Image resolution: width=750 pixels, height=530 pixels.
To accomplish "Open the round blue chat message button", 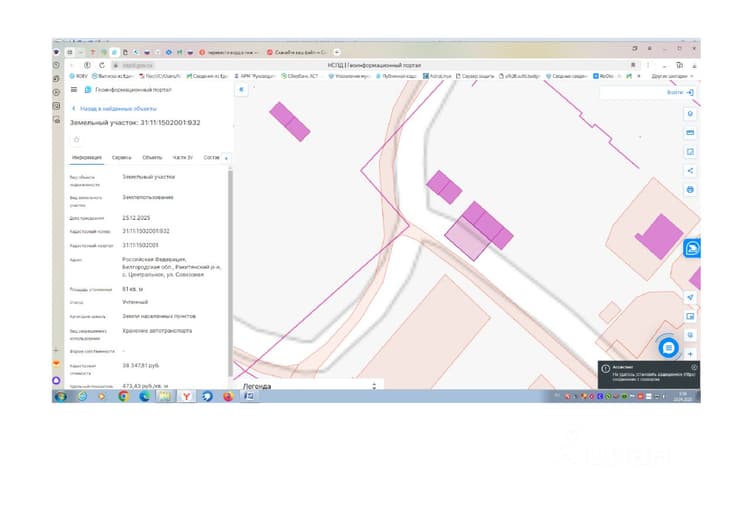I will click(668, 348).
